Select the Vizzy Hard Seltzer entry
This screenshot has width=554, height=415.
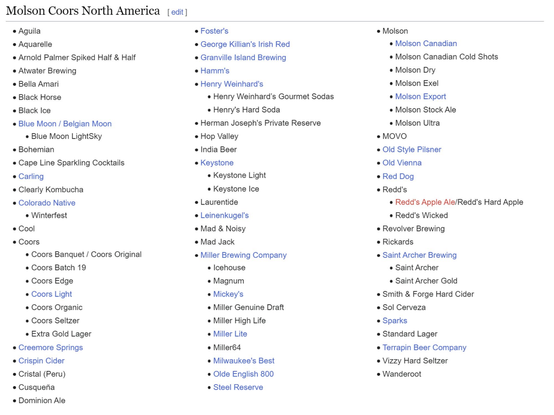click(x=415, y=361)
